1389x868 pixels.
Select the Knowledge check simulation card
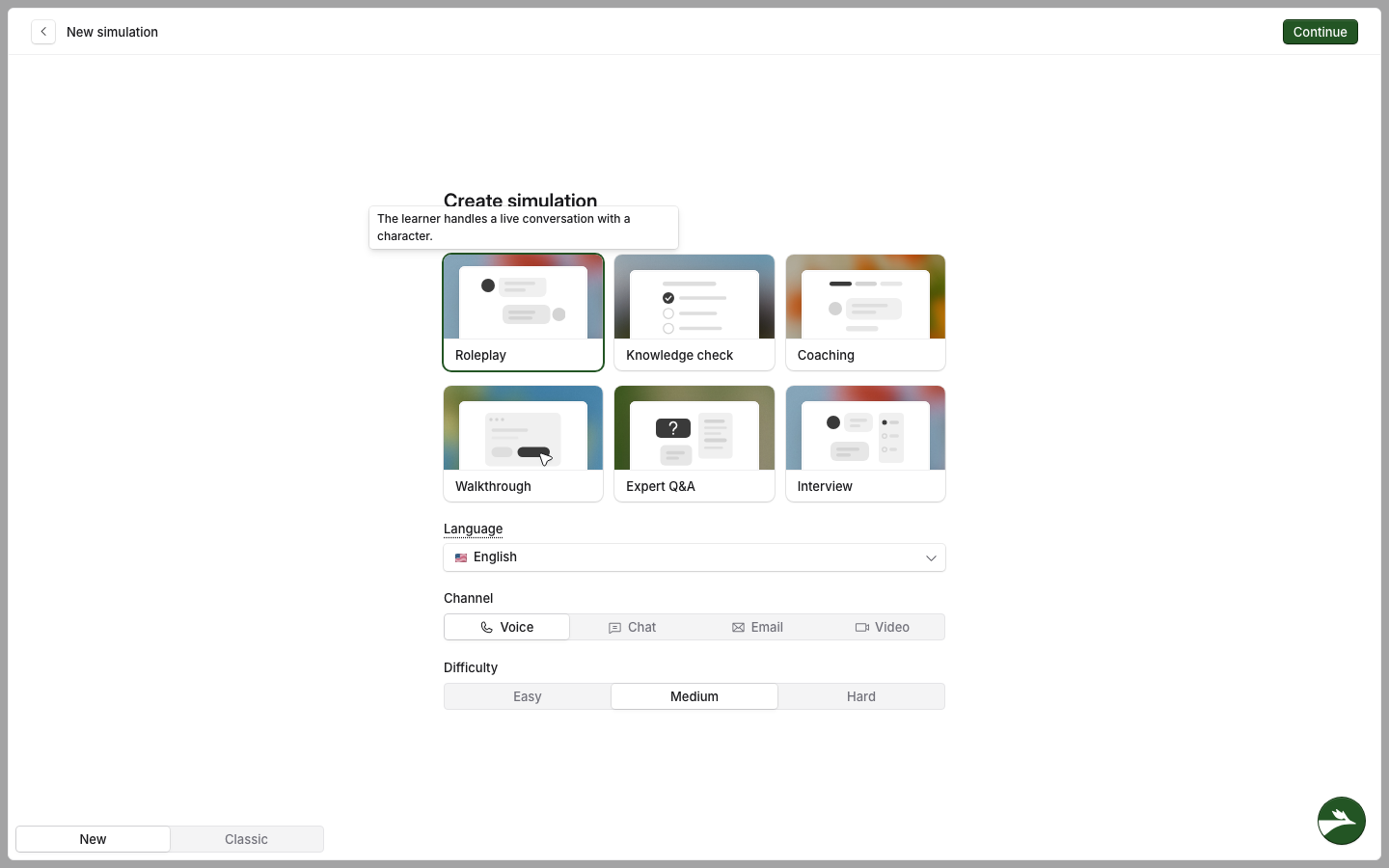click(x=694, y=312)
